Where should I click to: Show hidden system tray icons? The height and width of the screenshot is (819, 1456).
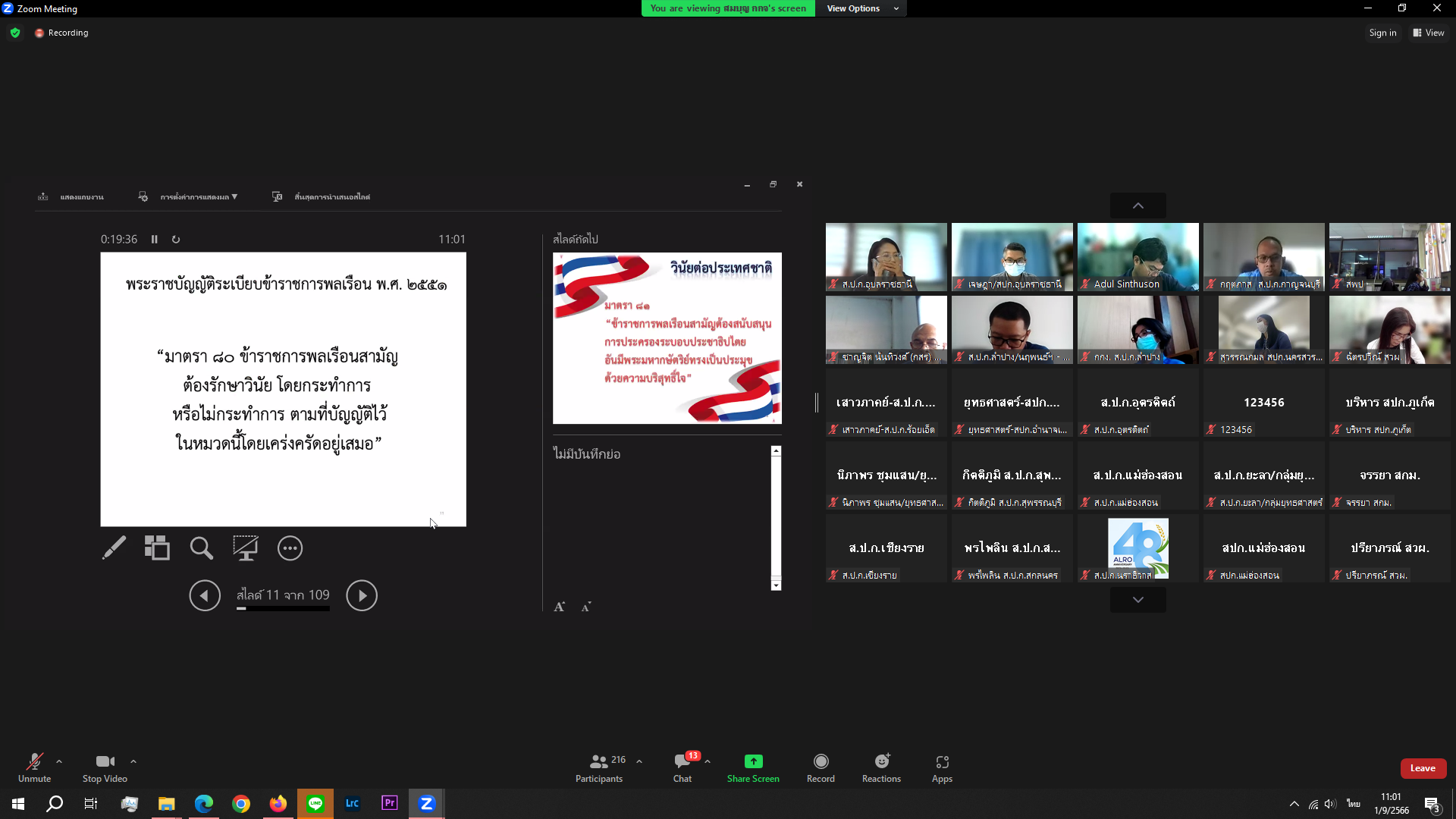tap(1294, 804)
